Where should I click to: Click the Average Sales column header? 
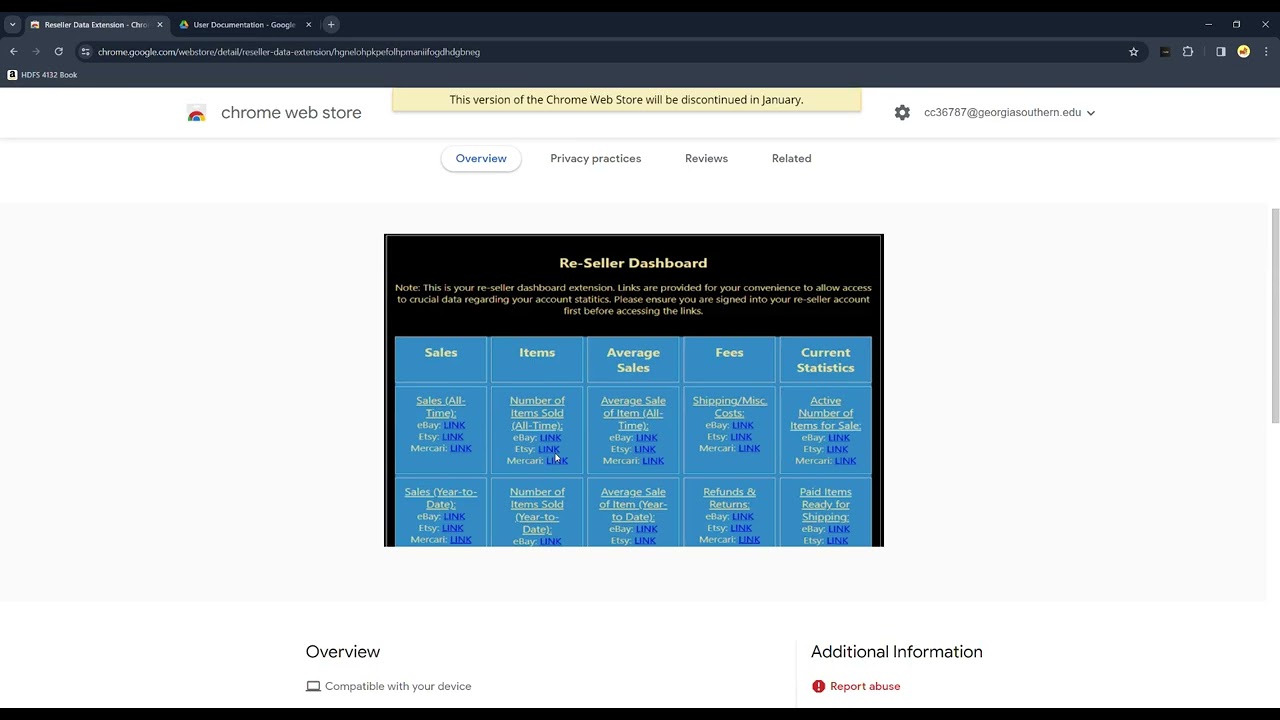point(633,360)
